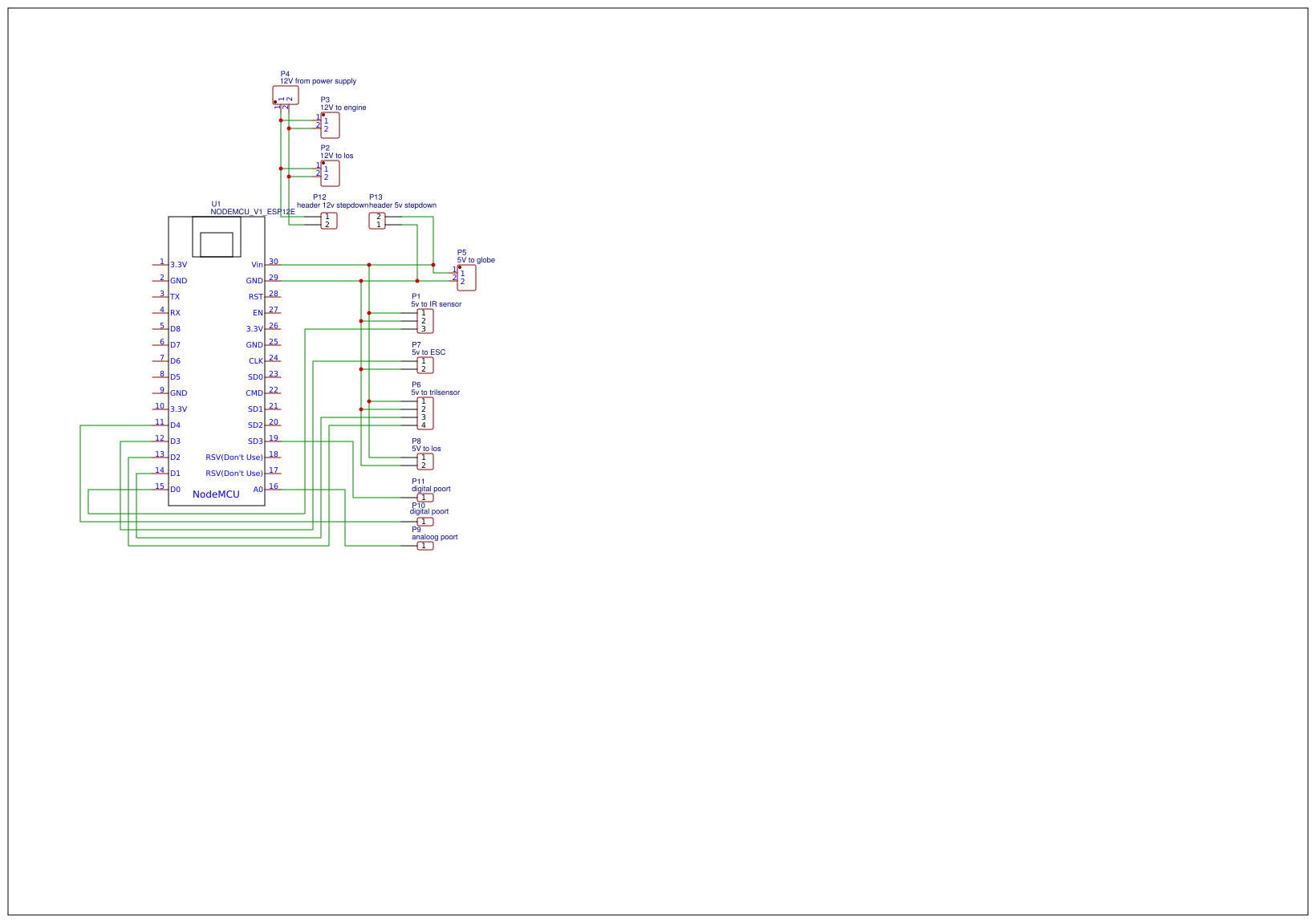The image size is (1316, 923).
Task: Select connector P2 12V to los
Action: coord(331,174)
